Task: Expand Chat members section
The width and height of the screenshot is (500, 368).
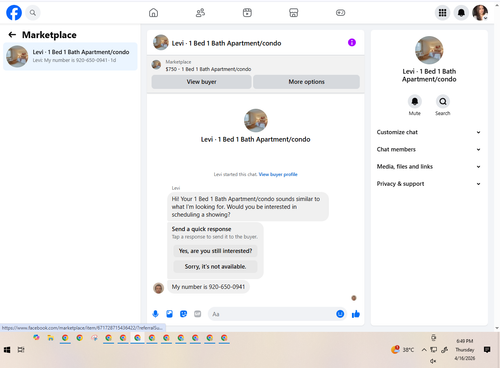Action: click(429, 149)
